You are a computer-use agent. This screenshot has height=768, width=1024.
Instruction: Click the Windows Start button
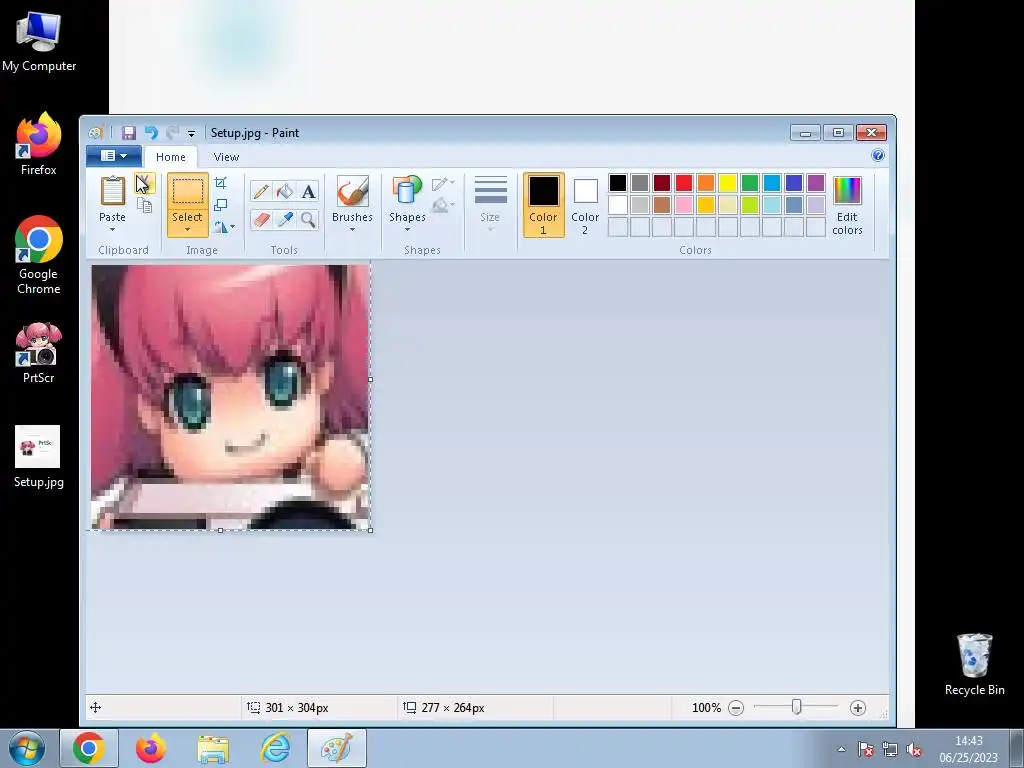point(27,748)
